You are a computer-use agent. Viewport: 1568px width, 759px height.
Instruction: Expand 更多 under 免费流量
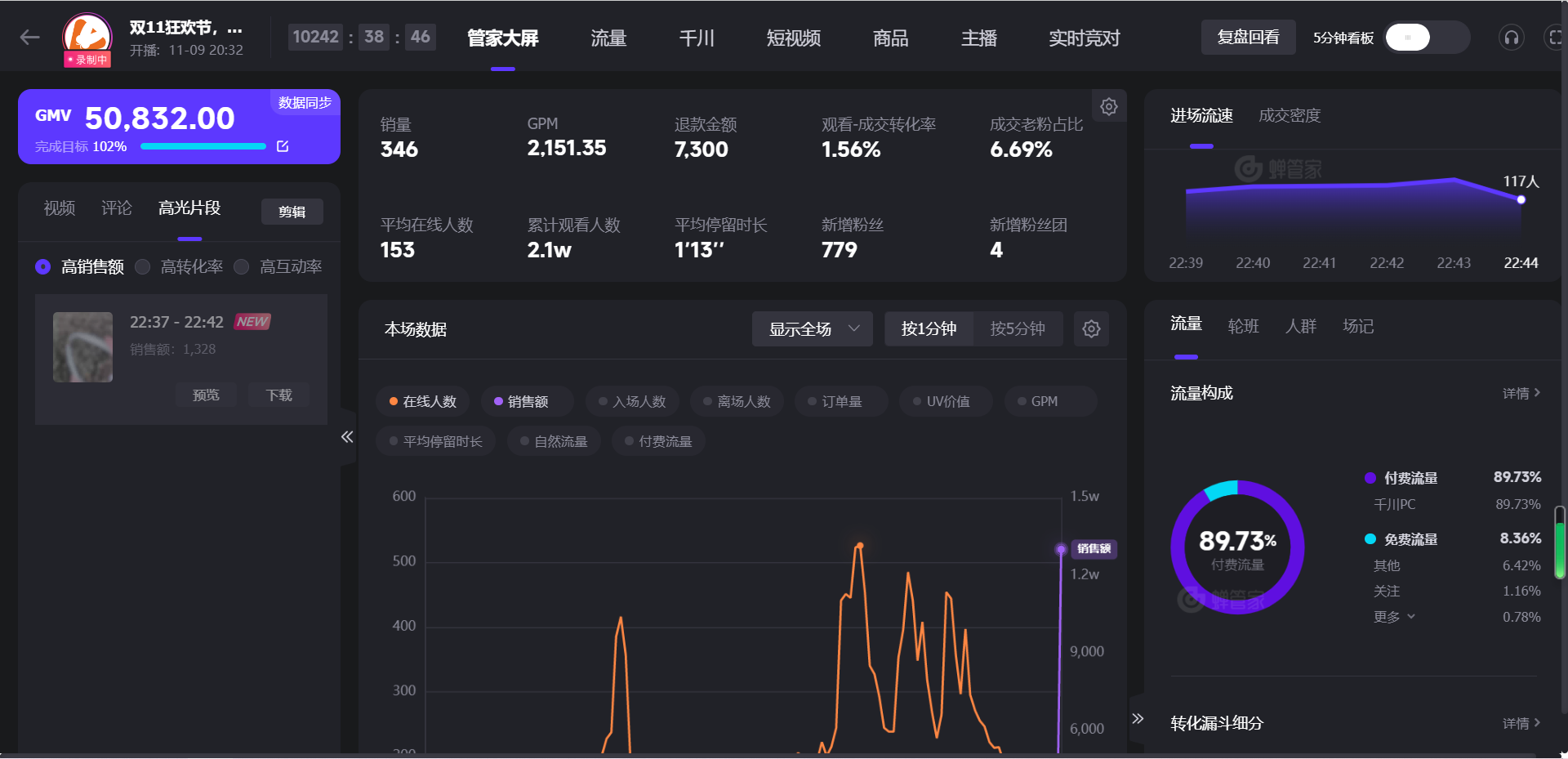1394,617
